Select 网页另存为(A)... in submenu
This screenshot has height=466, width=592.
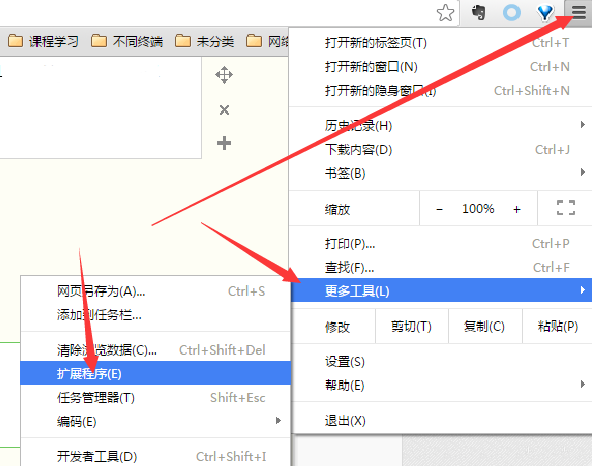[156, 291]
